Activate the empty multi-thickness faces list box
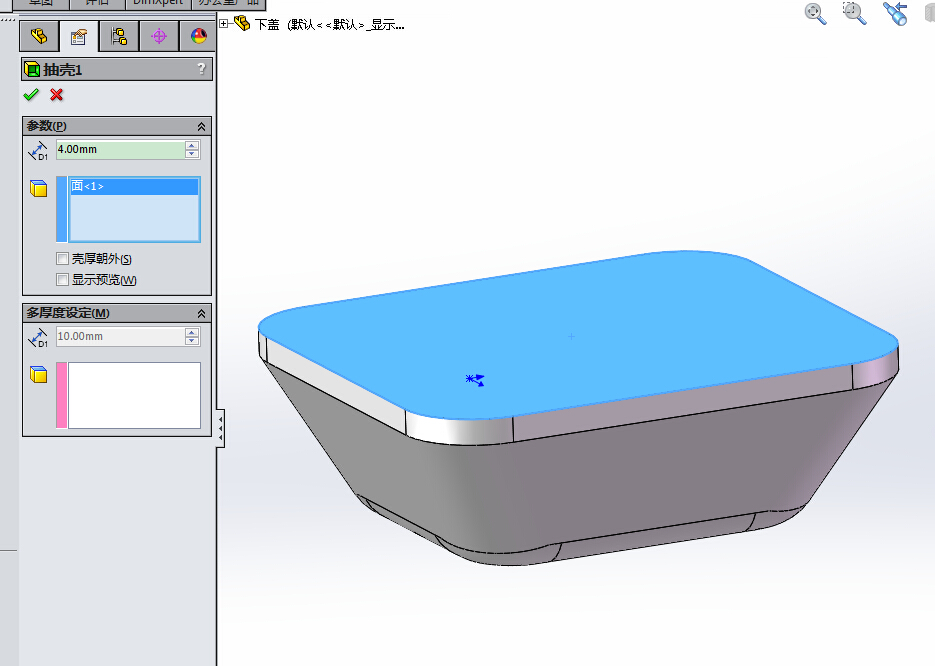Image resolution: width=935 pixels, height=666 pixels. [x=134, y=395]
